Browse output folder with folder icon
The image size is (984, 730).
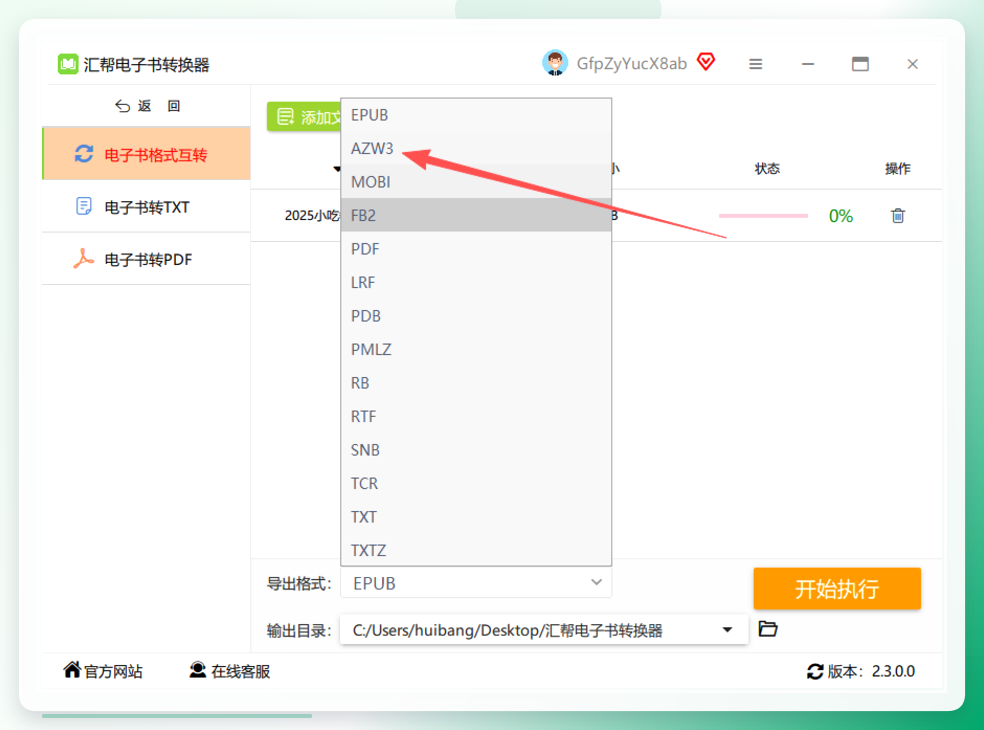768,628
